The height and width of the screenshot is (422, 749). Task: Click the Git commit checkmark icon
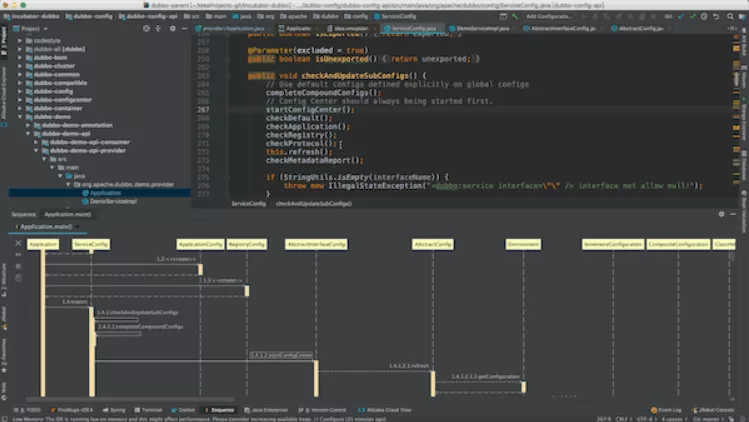pos(692,16)
